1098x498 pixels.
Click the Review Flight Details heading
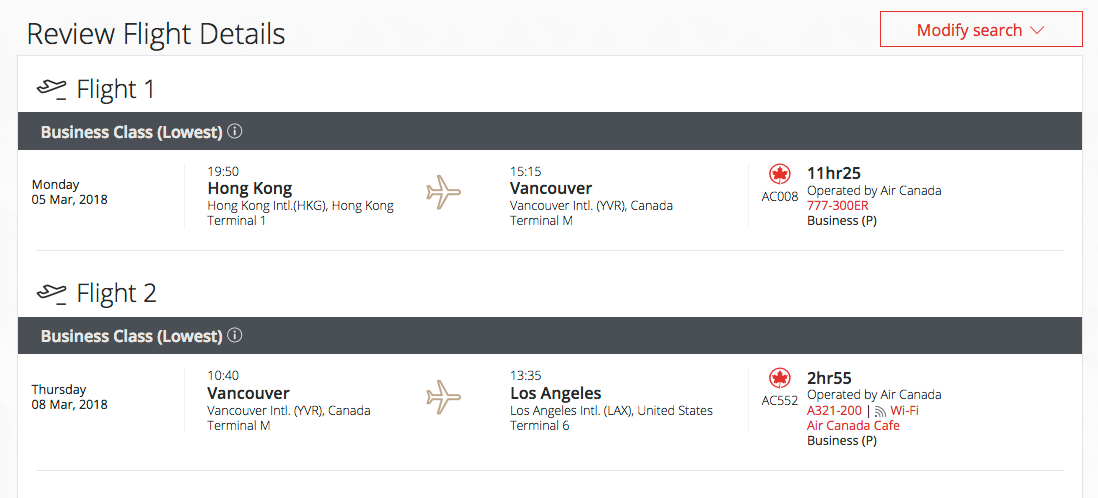(x=155, y=34)
